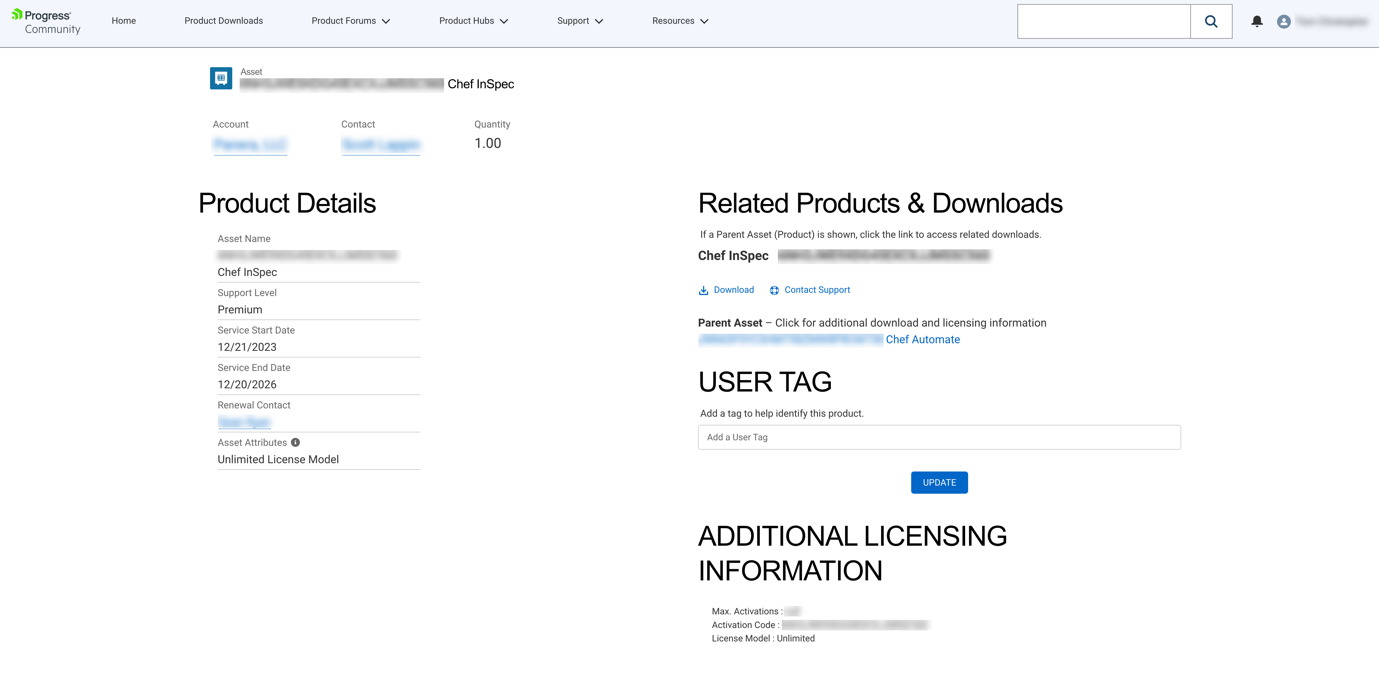This screenshot has width=1384, height=678.
Task: Click the Contact Support icon
Action: tap(774, 290)
